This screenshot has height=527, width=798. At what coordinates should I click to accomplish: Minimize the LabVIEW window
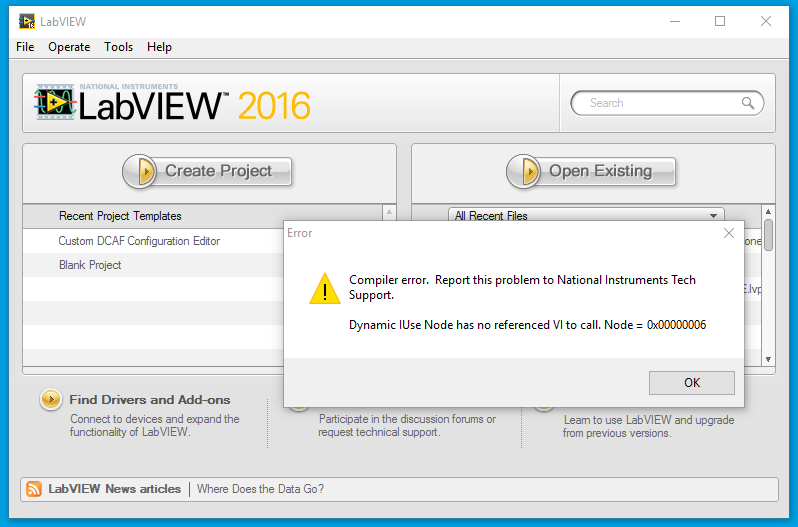coord(675,21)
